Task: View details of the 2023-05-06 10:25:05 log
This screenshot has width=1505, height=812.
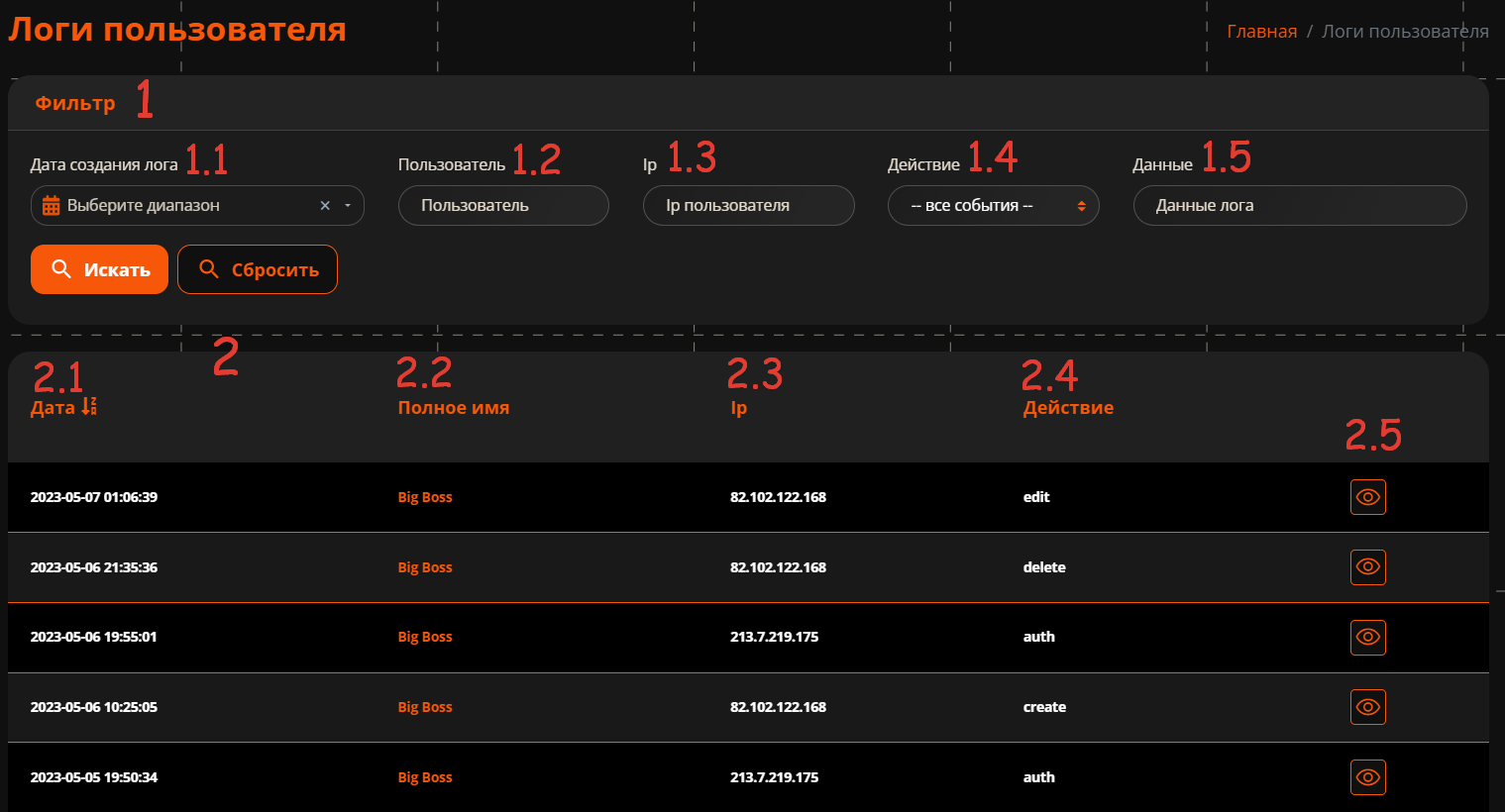Action: (x=1367, y=707)
